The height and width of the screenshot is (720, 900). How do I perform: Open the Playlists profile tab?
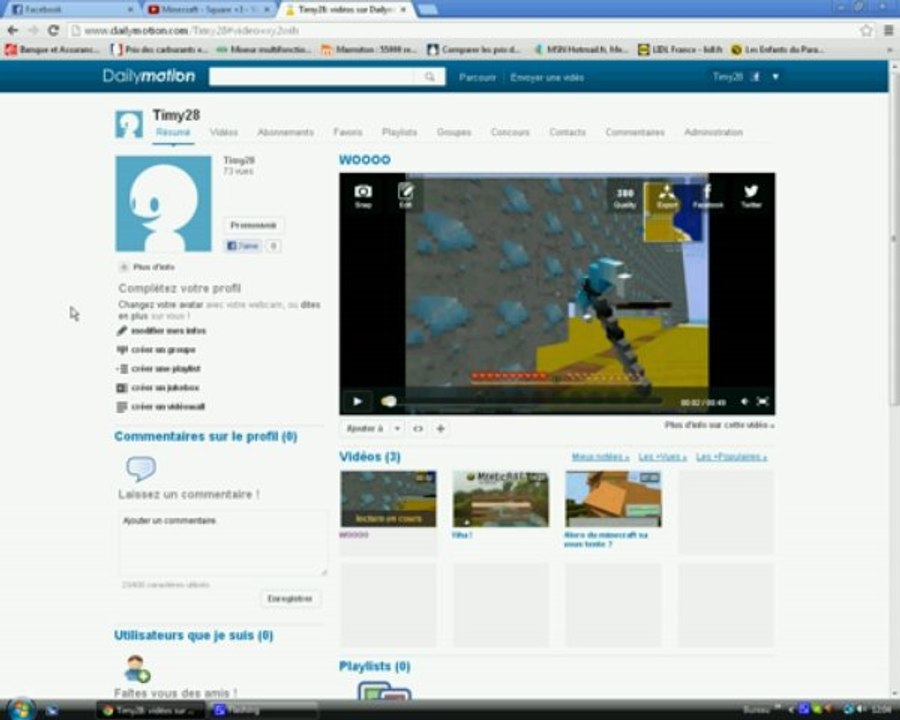coord(399,132)
